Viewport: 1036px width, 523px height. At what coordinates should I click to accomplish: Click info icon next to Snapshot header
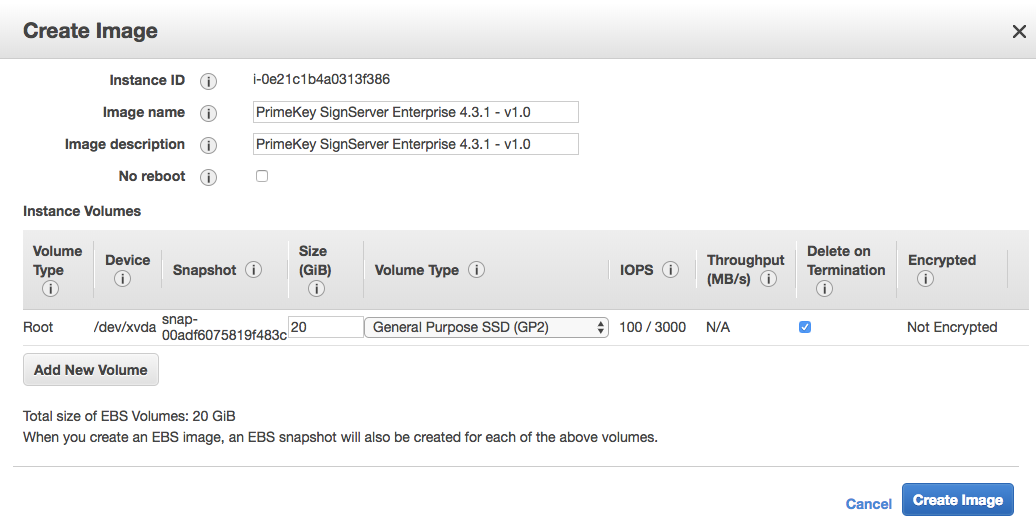click(x=253, y=270)
